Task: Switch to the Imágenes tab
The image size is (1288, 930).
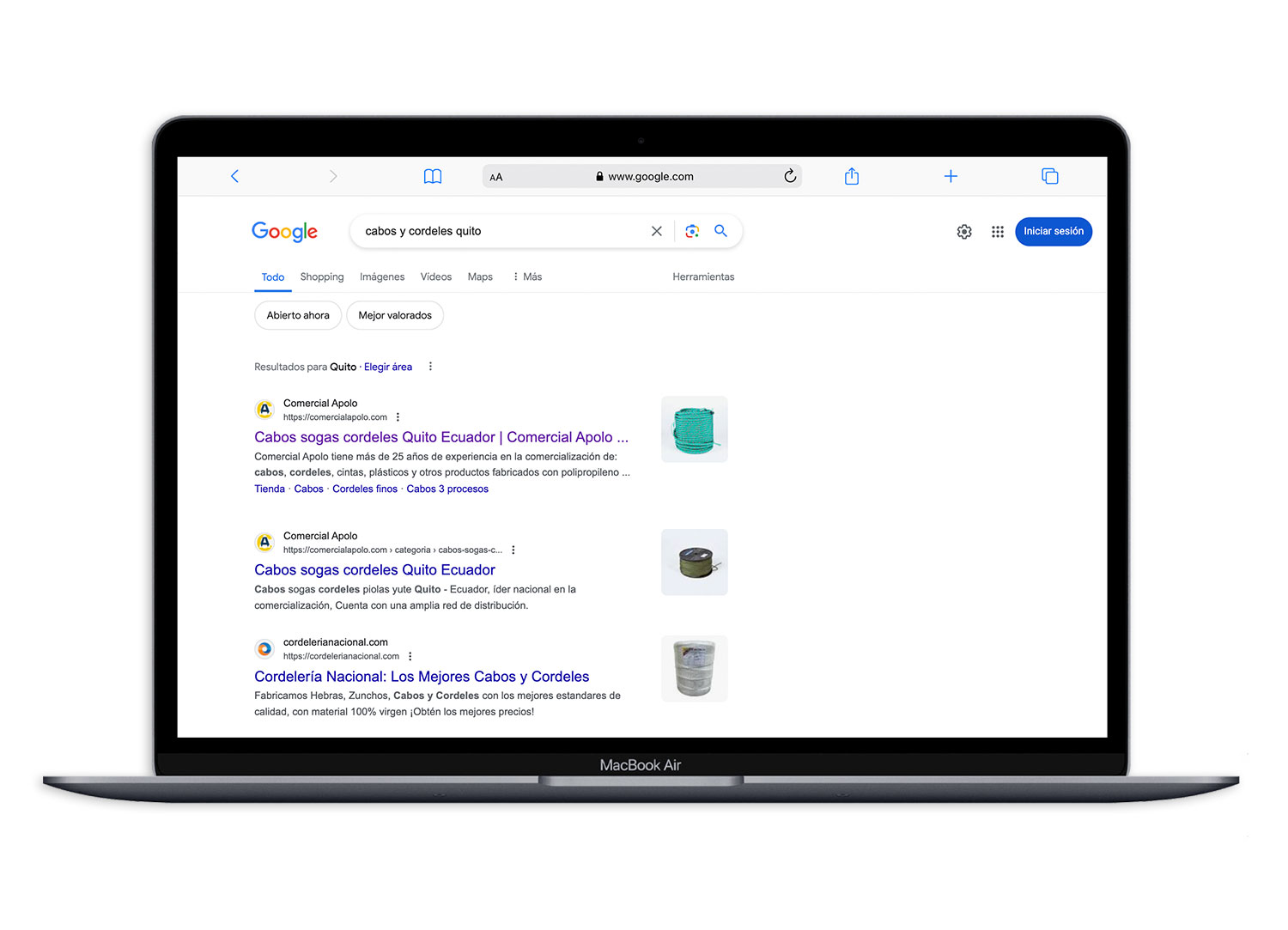Action: [382, 277]
